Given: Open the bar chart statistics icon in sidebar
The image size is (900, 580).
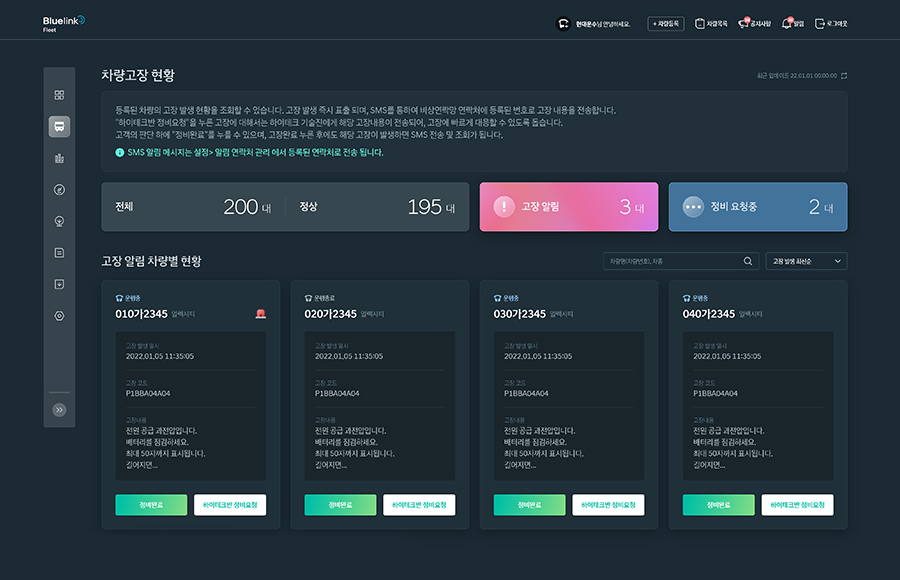Looking at the screenshot, I should coord(59,158).
